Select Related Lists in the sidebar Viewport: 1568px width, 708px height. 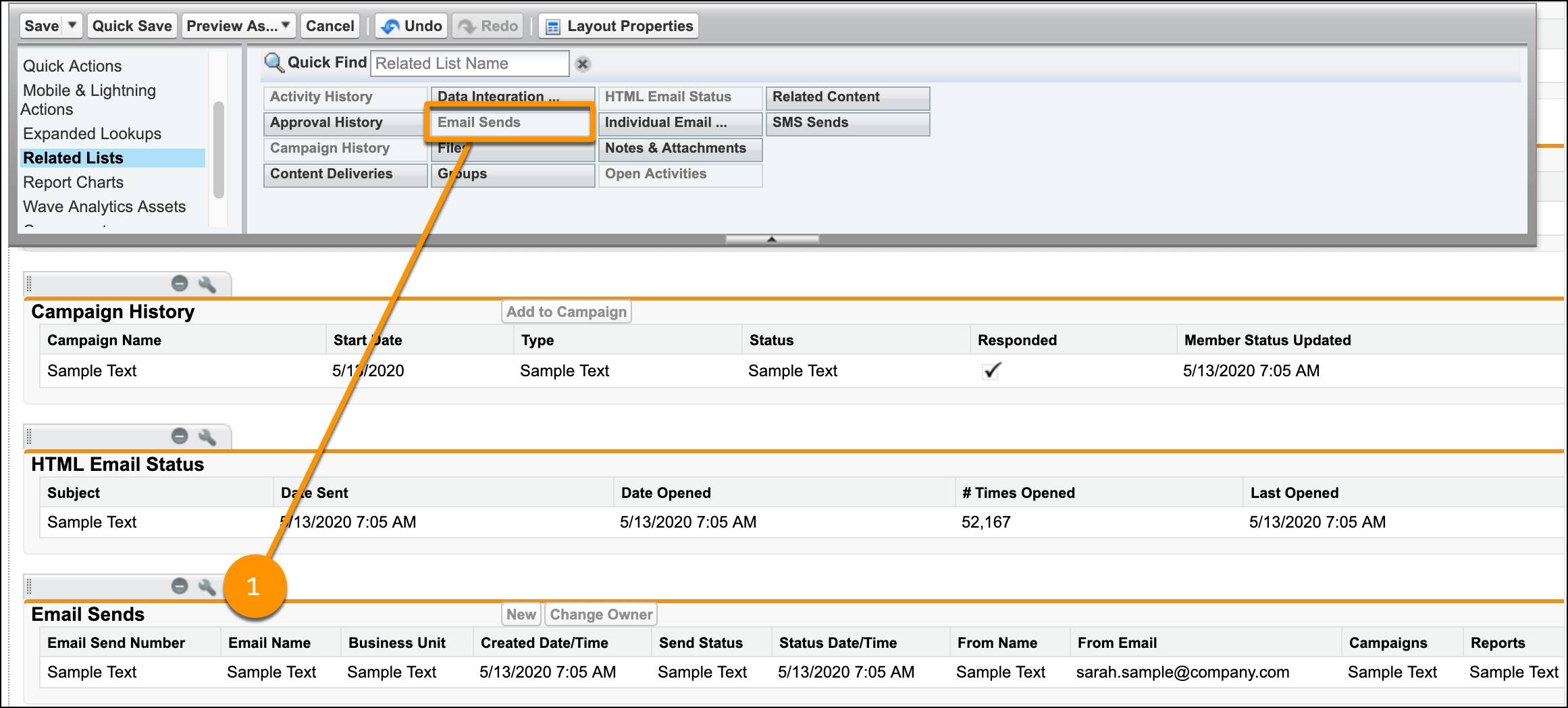tap(73, 157)
